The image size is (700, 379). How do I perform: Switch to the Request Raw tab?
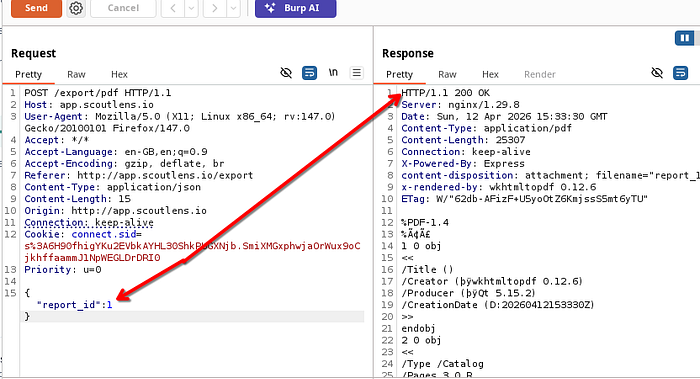(x=76, y=75)
